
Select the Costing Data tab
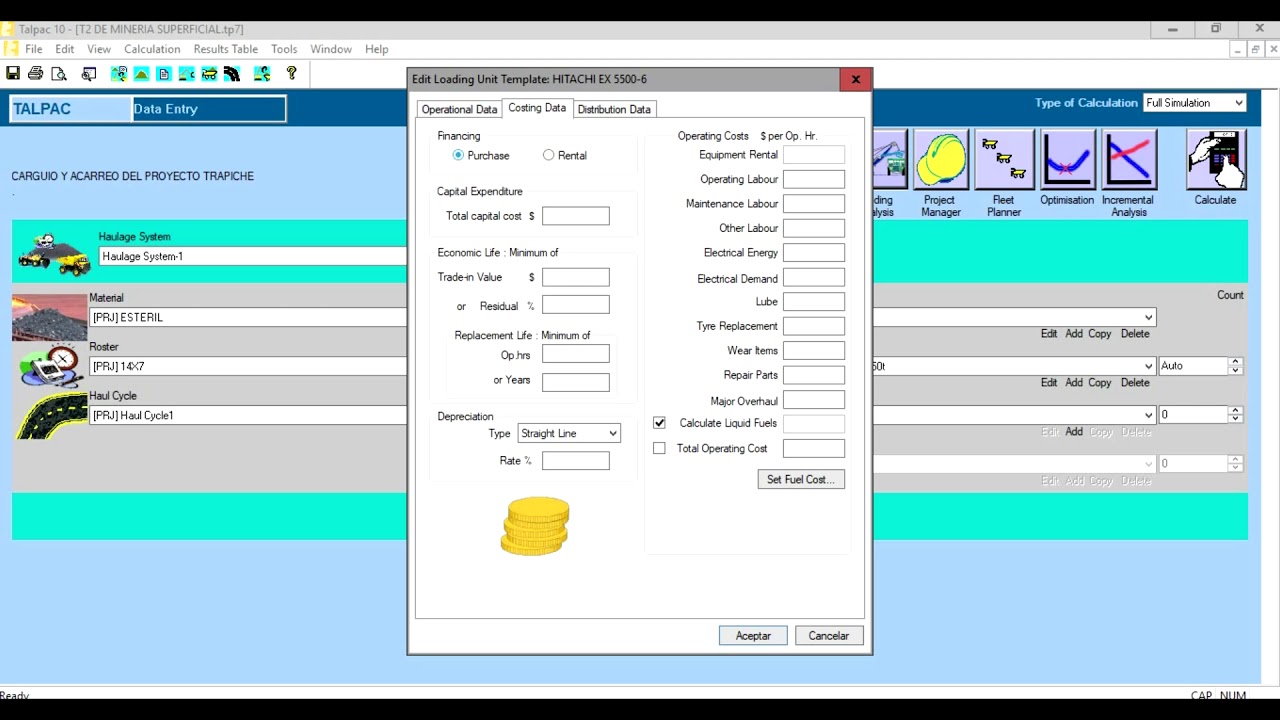click(537, 108)
